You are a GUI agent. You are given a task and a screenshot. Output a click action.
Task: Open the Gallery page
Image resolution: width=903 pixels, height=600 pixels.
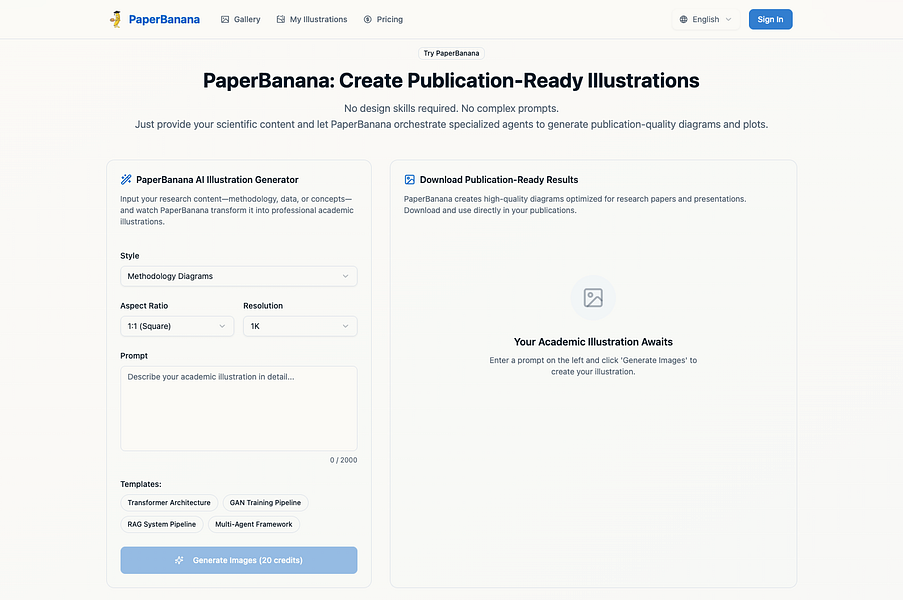241,19
